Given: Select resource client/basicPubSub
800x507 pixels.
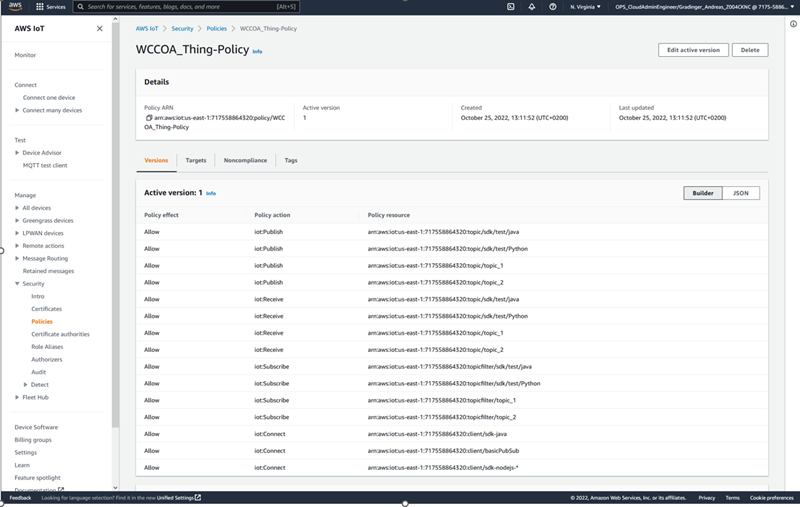Looking at the screenshot, I should (x=443, y=451).
